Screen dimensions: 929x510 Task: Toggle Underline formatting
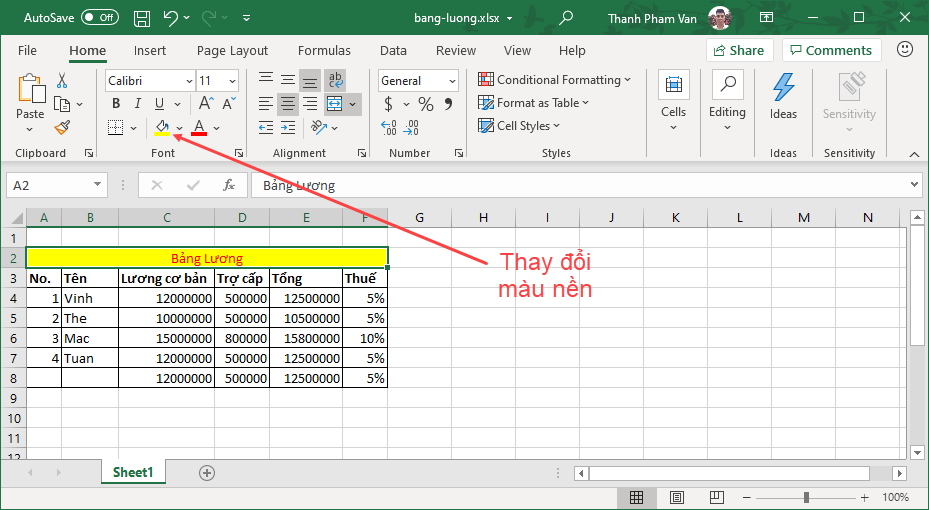pyautogui.click(x=159, y=104)
